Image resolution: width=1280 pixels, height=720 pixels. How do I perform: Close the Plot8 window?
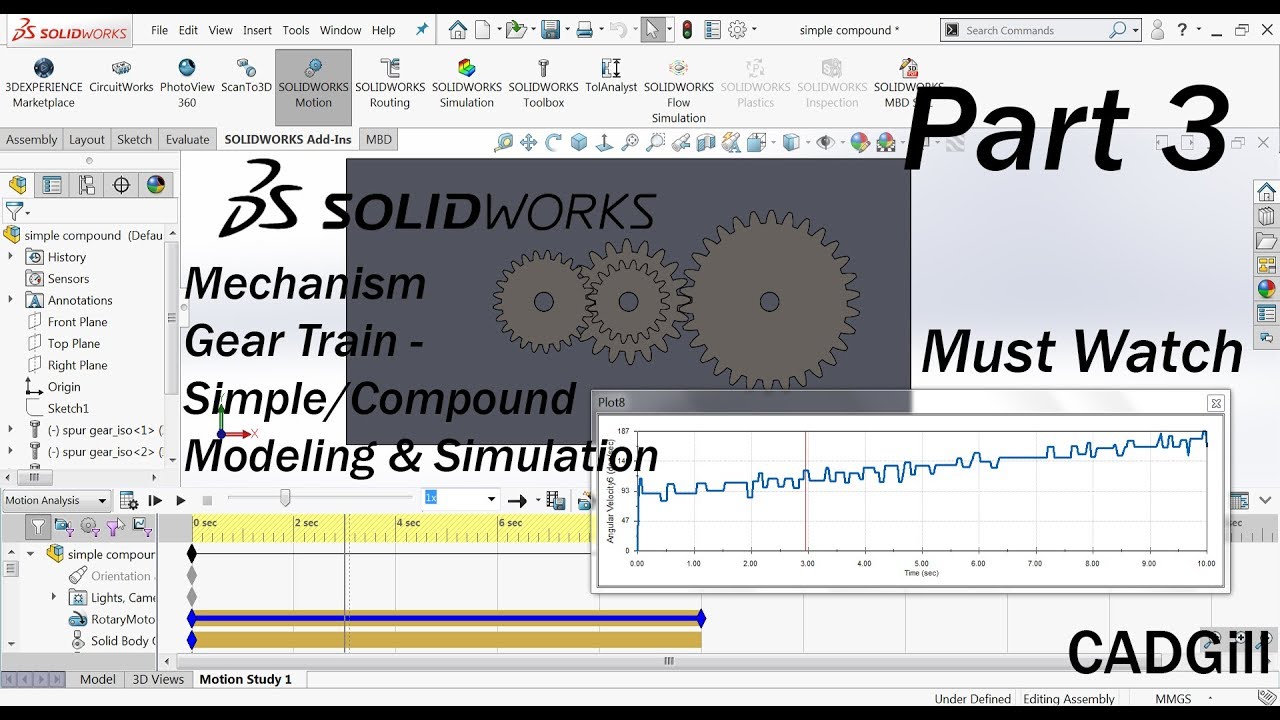(x=1216, y=403)
